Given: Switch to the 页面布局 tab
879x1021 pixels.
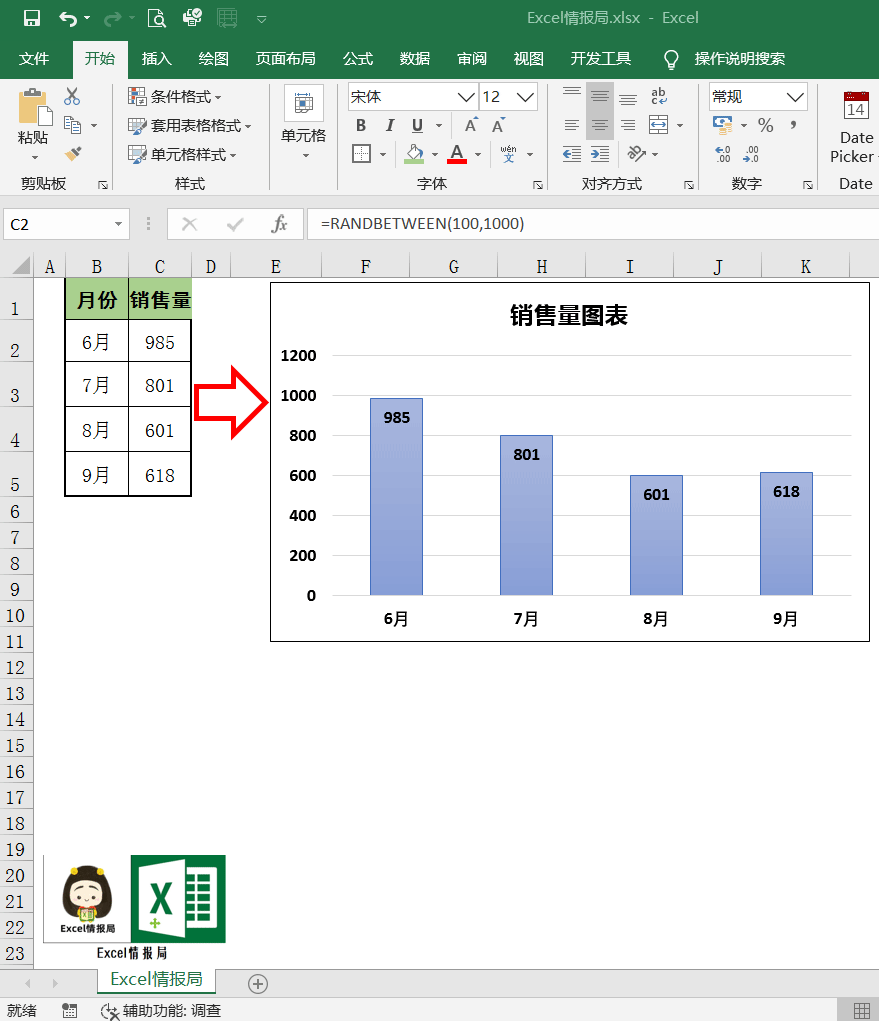Looking at the screenshot, I should 285,59.
